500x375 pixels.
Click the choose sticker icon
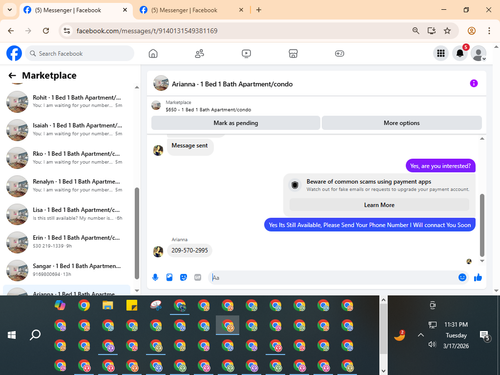click(x=183, y=277)
